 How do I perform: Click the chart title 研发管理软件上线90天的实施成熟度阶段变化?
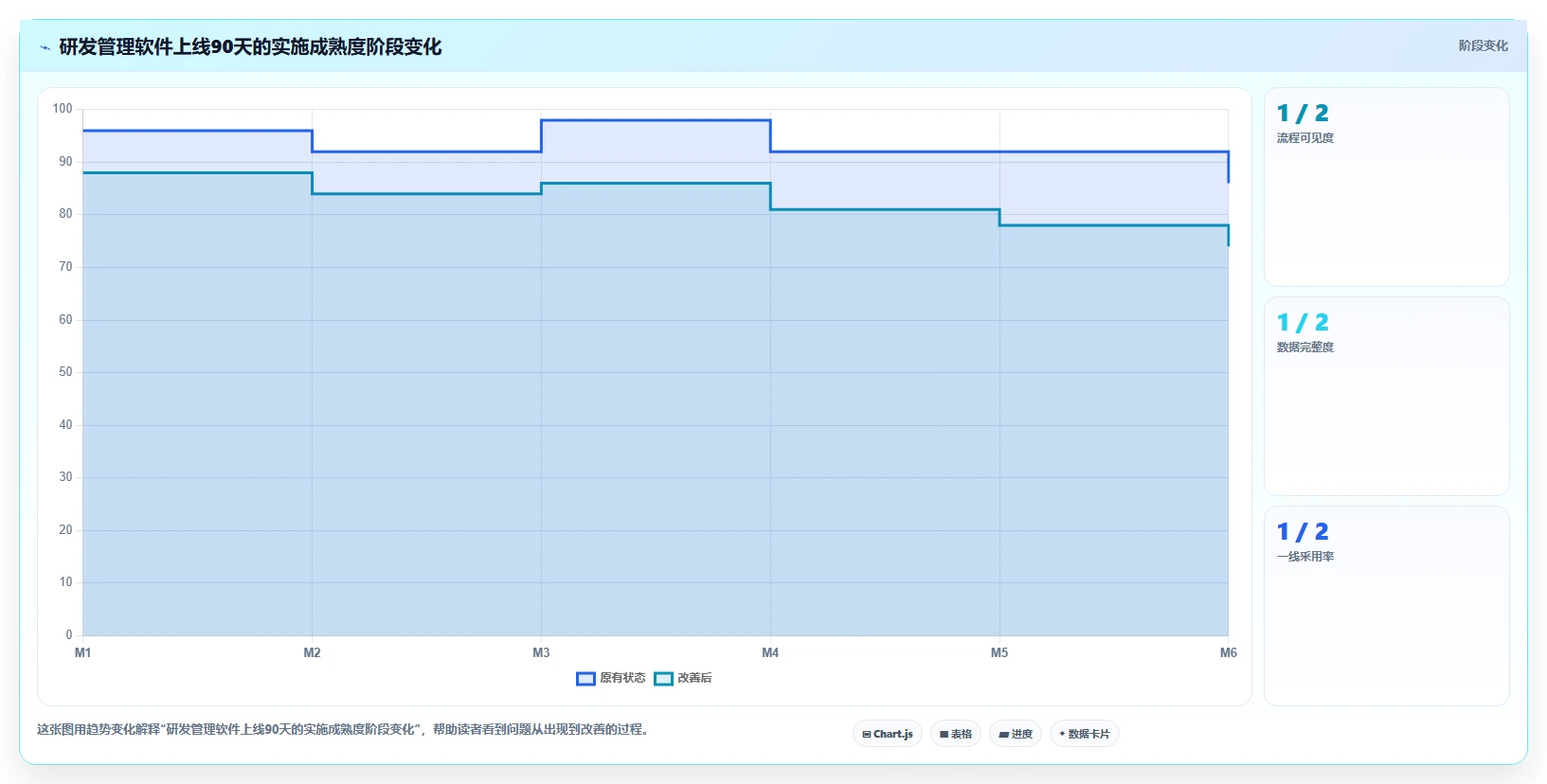tap(250, 47)
